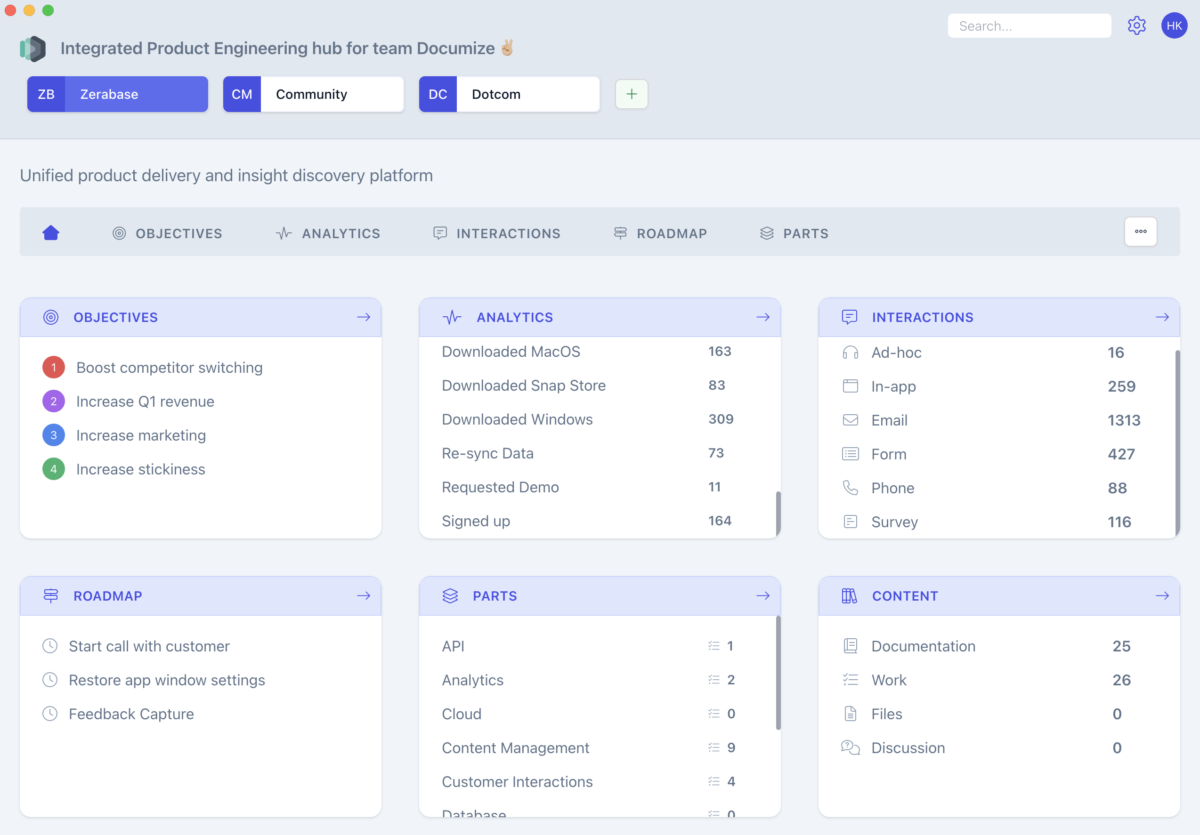Click the home icon in the navigation bar

pyautogui.click(x=50, y=232)
